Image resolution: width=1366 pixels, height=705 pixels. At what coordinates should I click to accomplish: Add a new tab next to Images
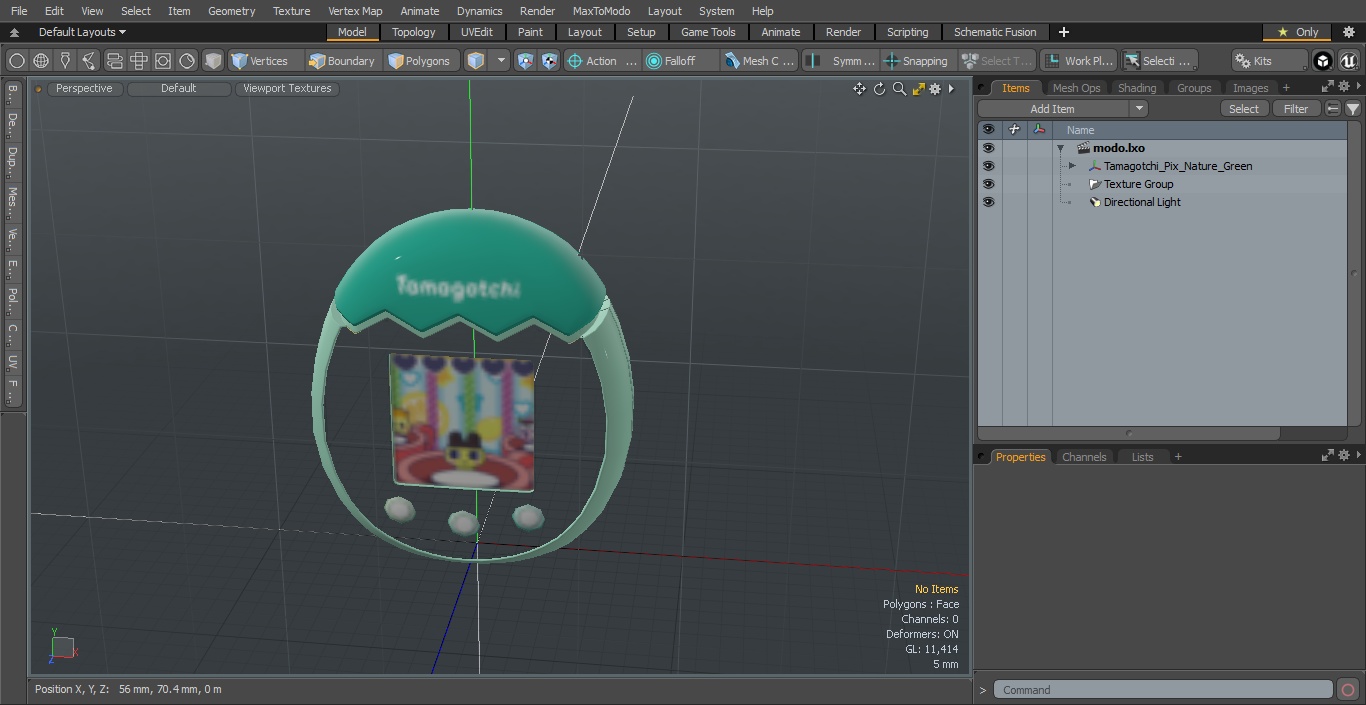1286,88
